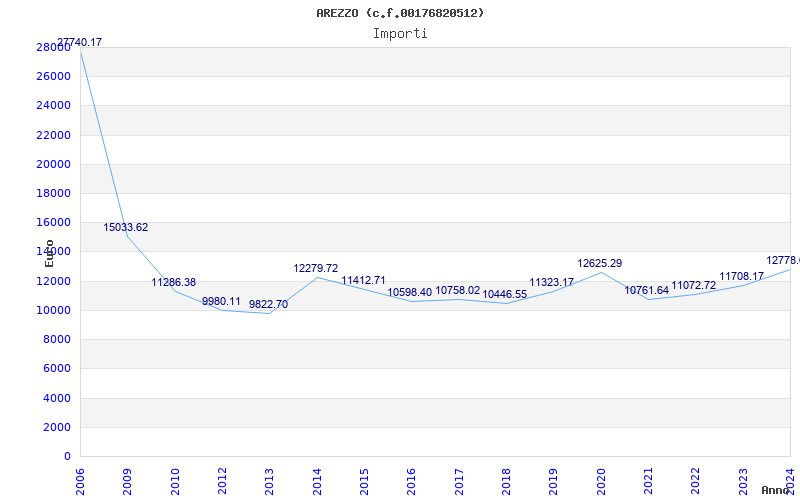
Task: Click y-axis value 12000
Action: click(53, 281)
